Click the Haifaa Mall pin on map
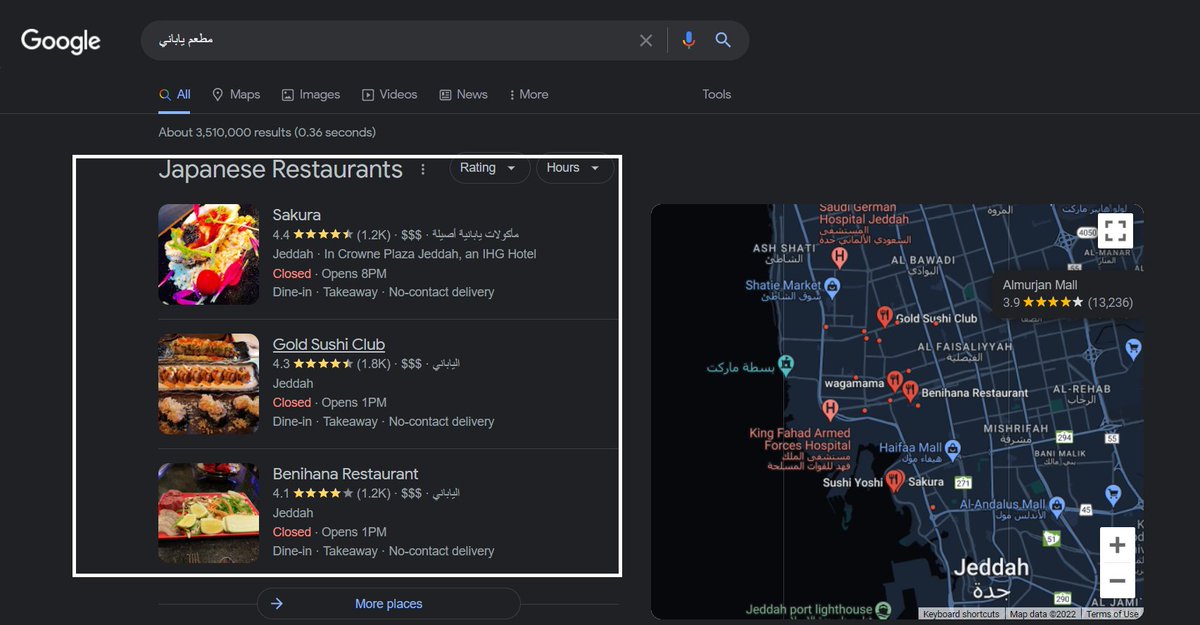 pyautogui.click(x=953, y=448)
